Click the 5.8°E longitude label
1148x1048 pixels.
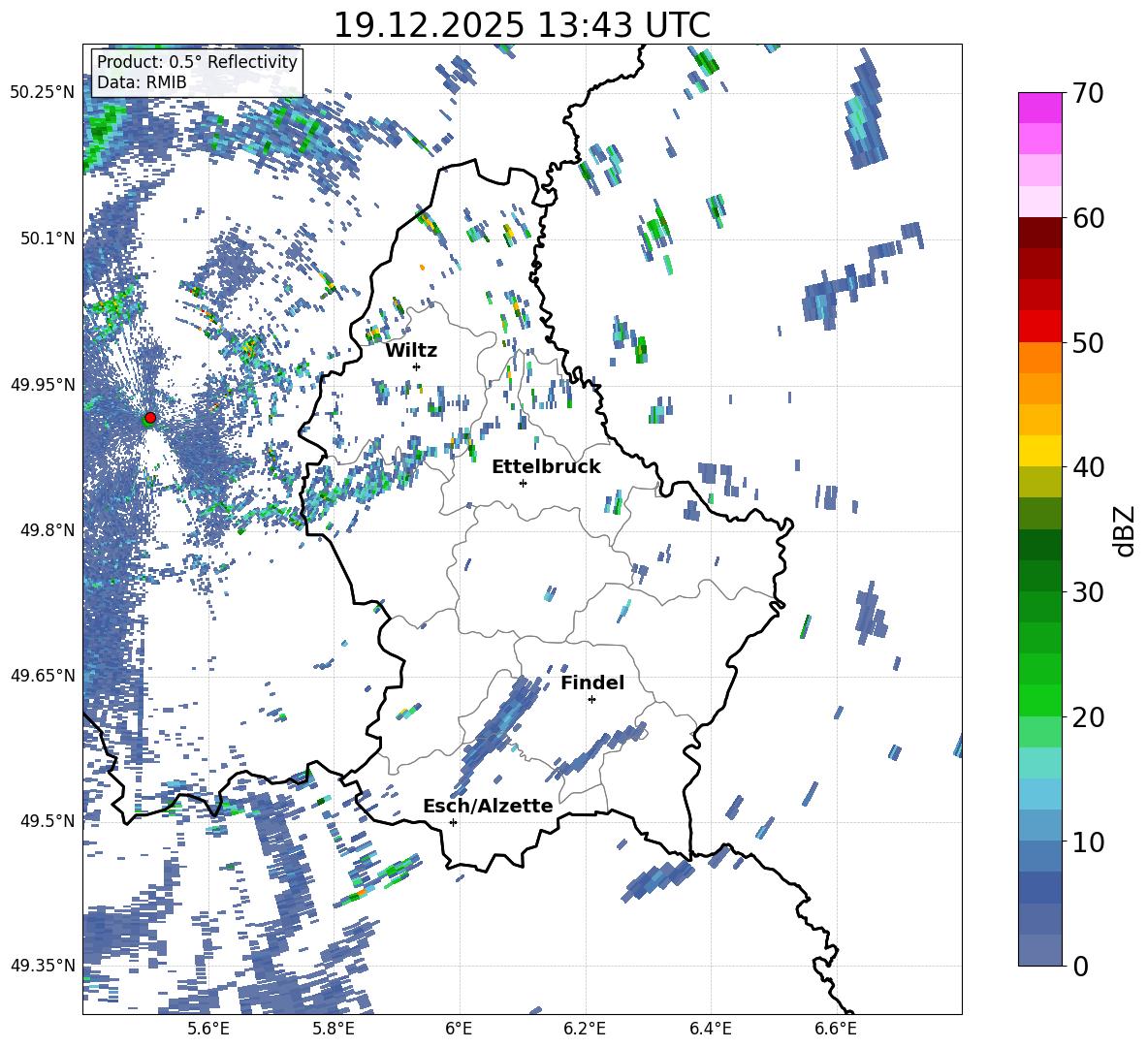334,1029
